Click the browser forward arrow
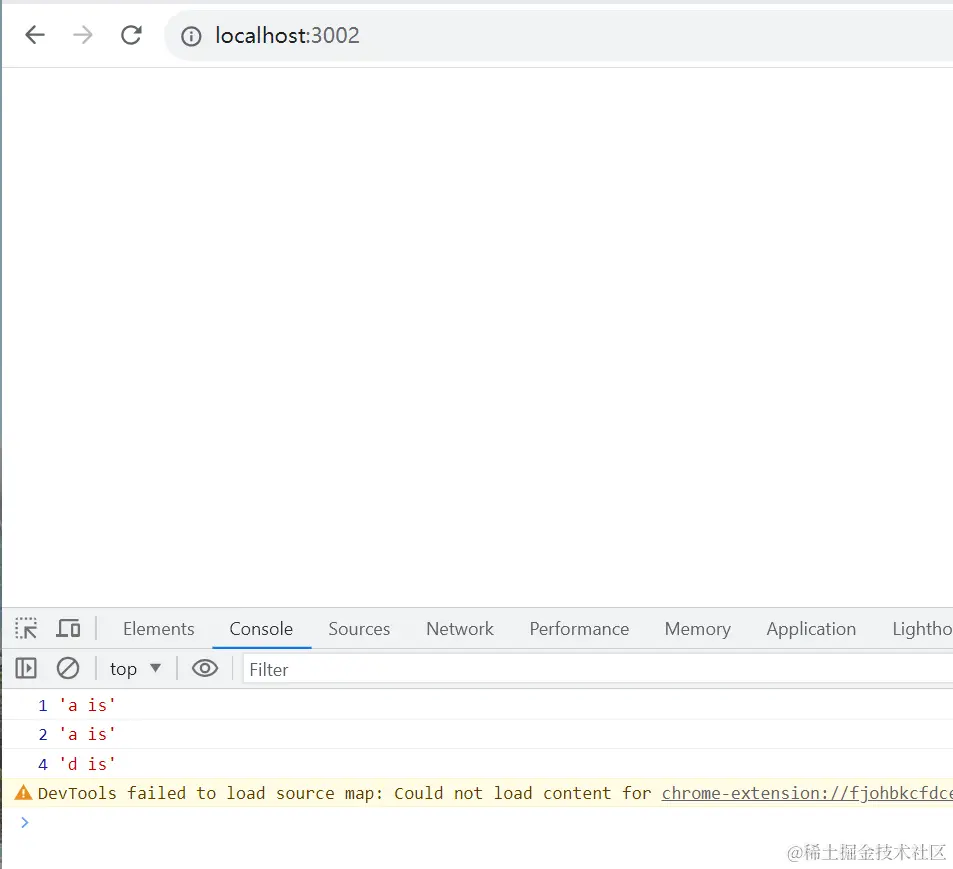953x869 pixels. coord(83,35)
